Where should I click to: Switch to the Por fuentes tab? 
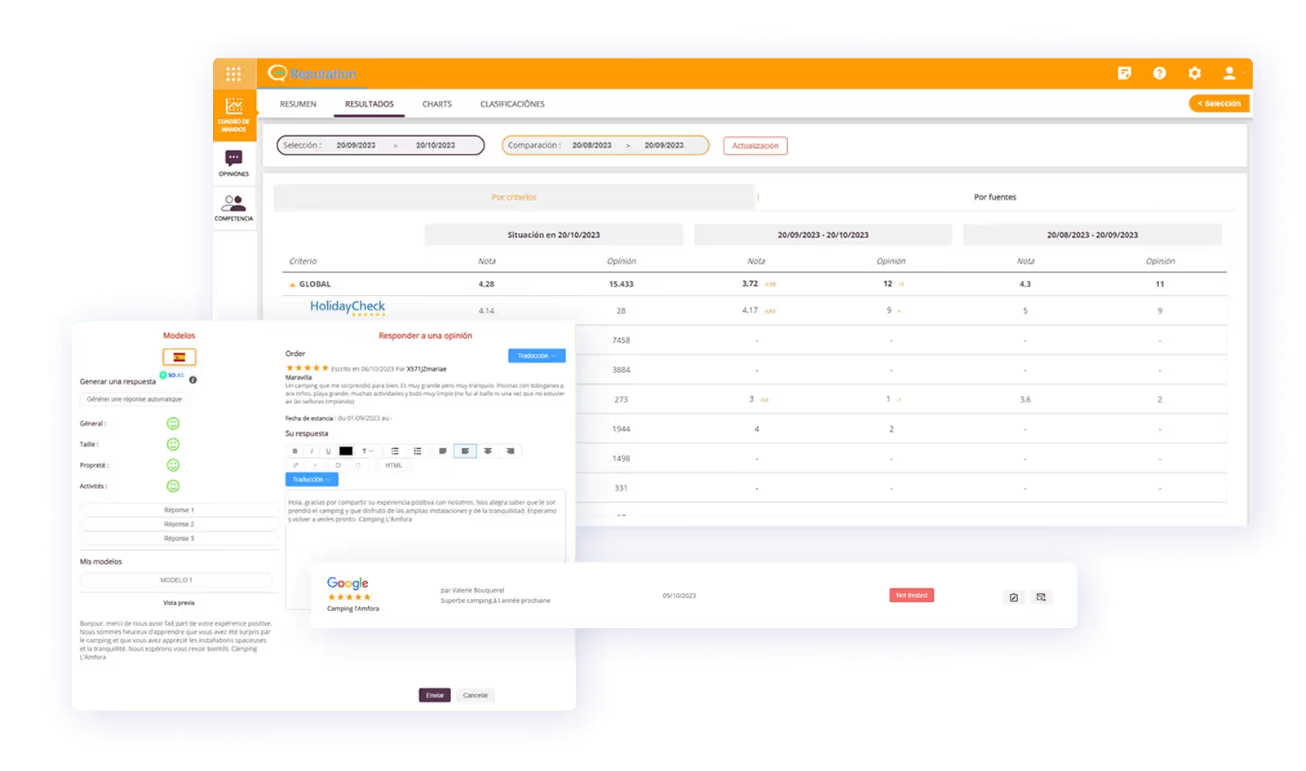(994, 197)
